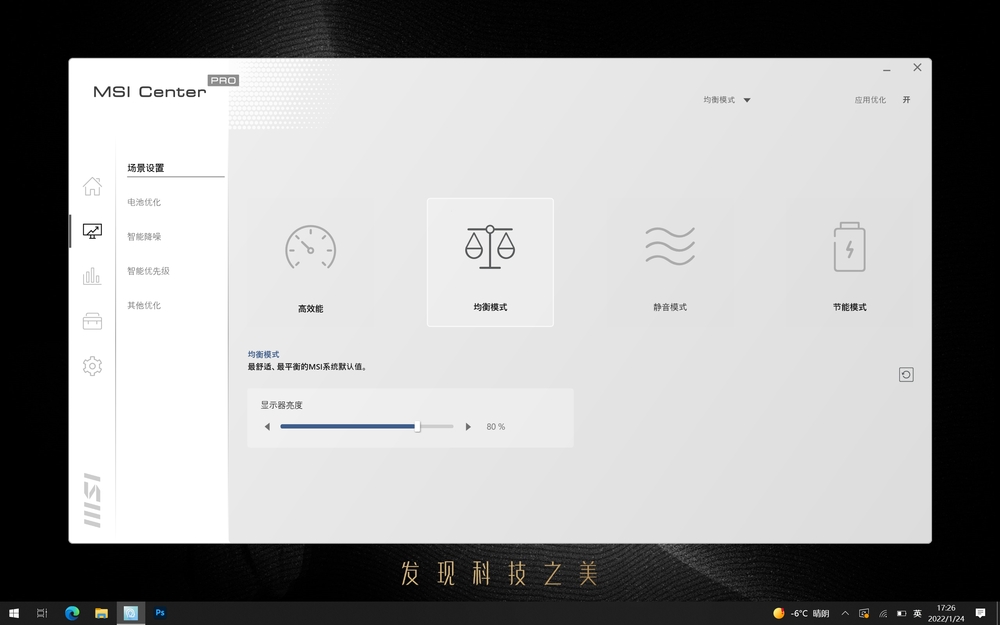Image resolution: width=1000 pixels, height=625 pixels.
Task: Open the 智能优先级 menu item
Action: tap(149, 271)
